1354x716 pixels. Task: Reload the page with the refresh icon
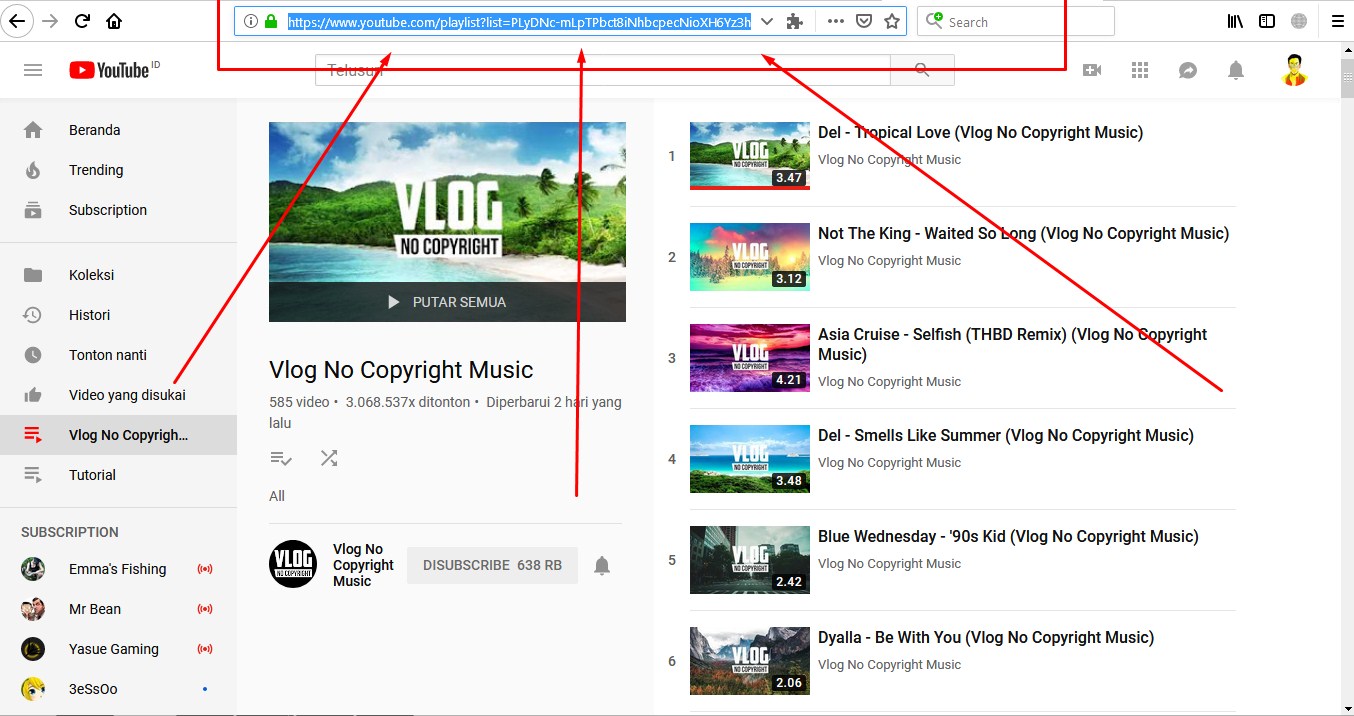click(x=83, y=21)
